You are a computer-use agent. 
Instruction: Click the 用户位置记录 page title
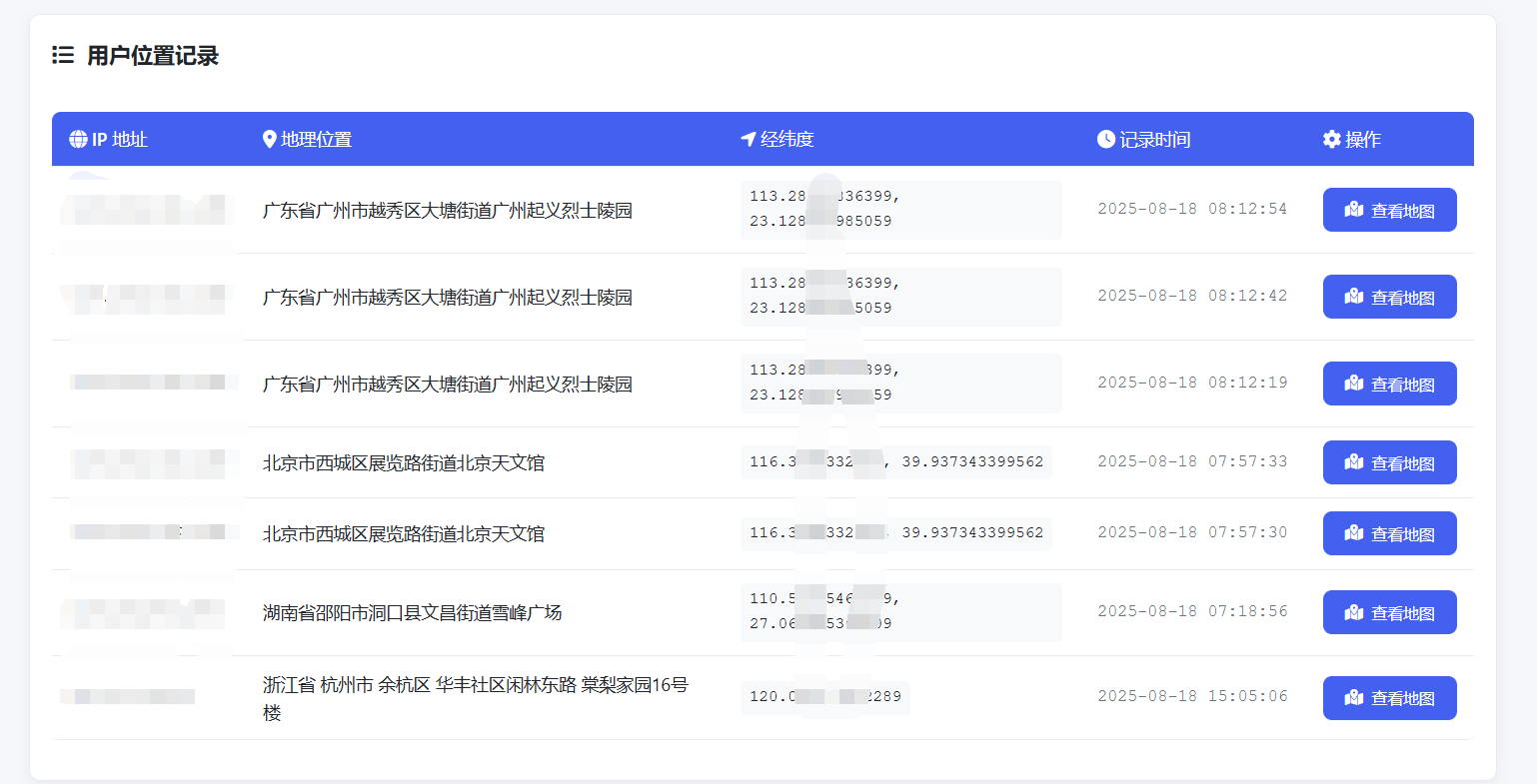coord(153,55)
